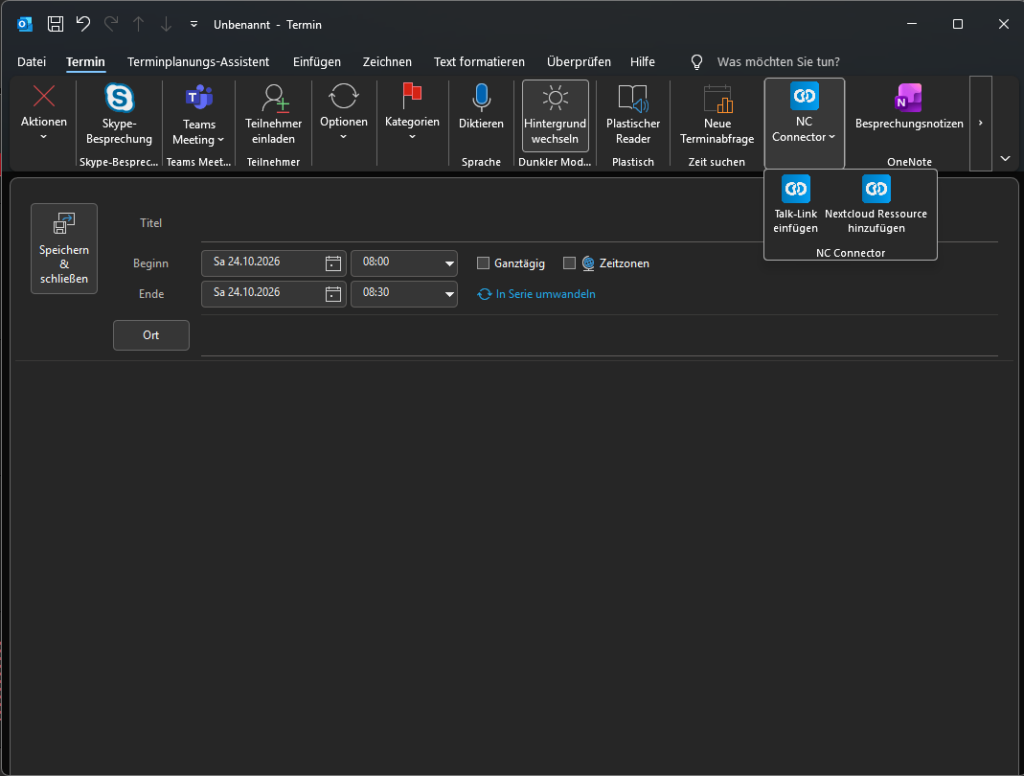
Task: Insert a Talk-Link via NC Connector
Action: click(795, 204)
